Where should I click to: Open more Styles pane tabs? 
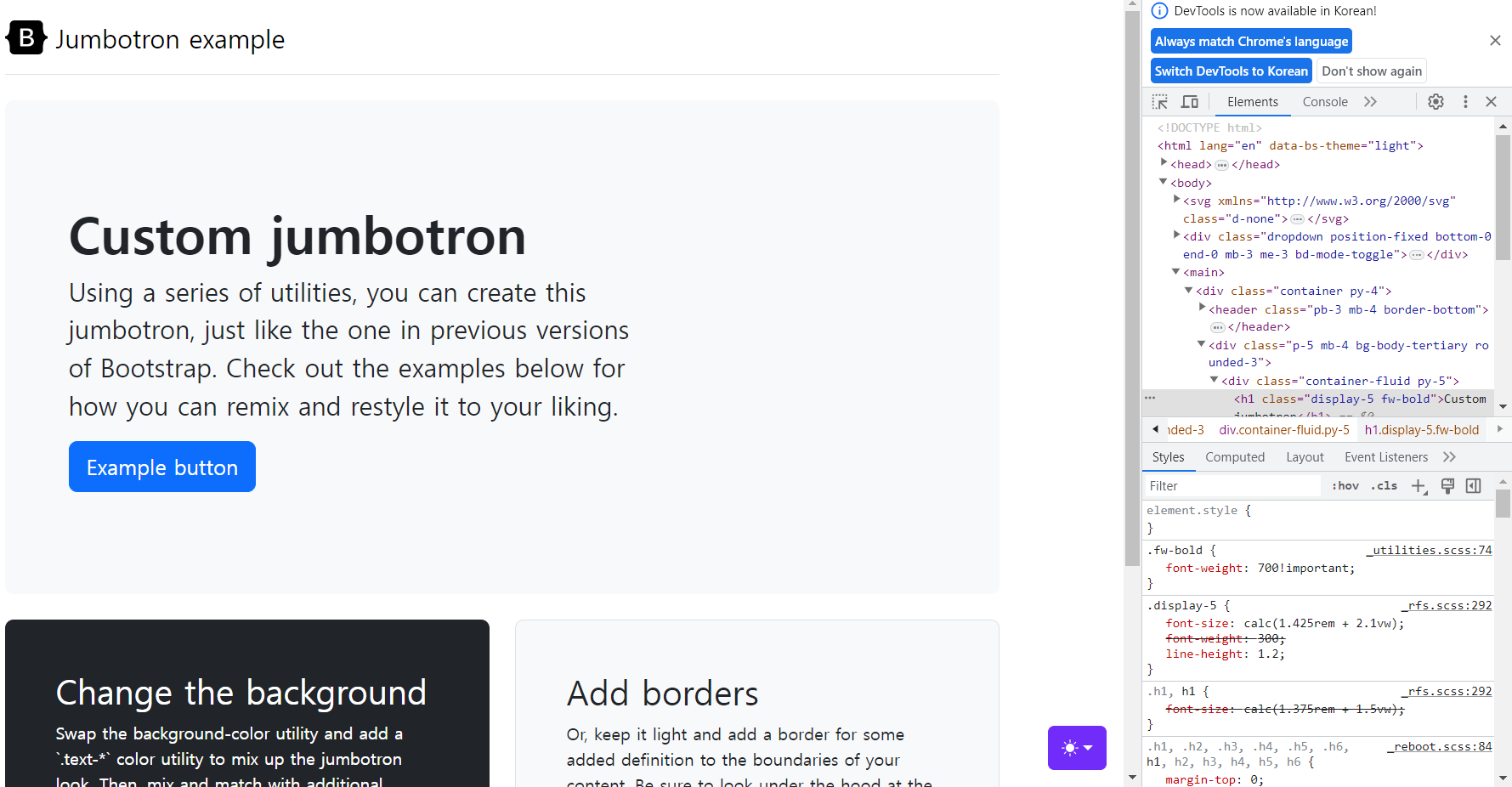pyautogui.click(x=1449, y=457)
